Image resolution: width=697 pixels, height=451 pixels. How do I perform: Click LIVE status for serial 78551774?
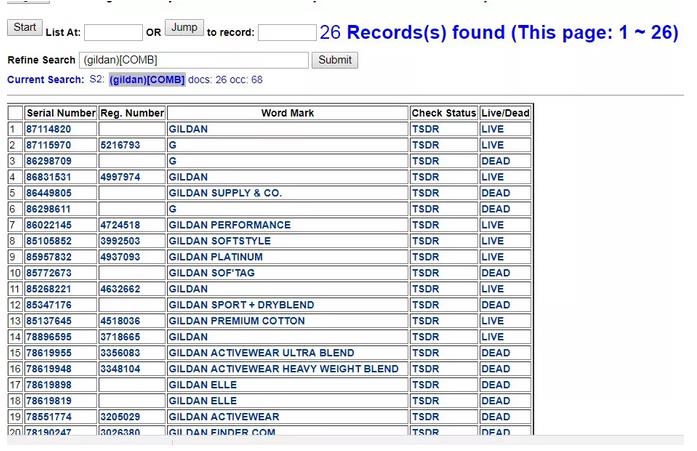pos(493,417)
